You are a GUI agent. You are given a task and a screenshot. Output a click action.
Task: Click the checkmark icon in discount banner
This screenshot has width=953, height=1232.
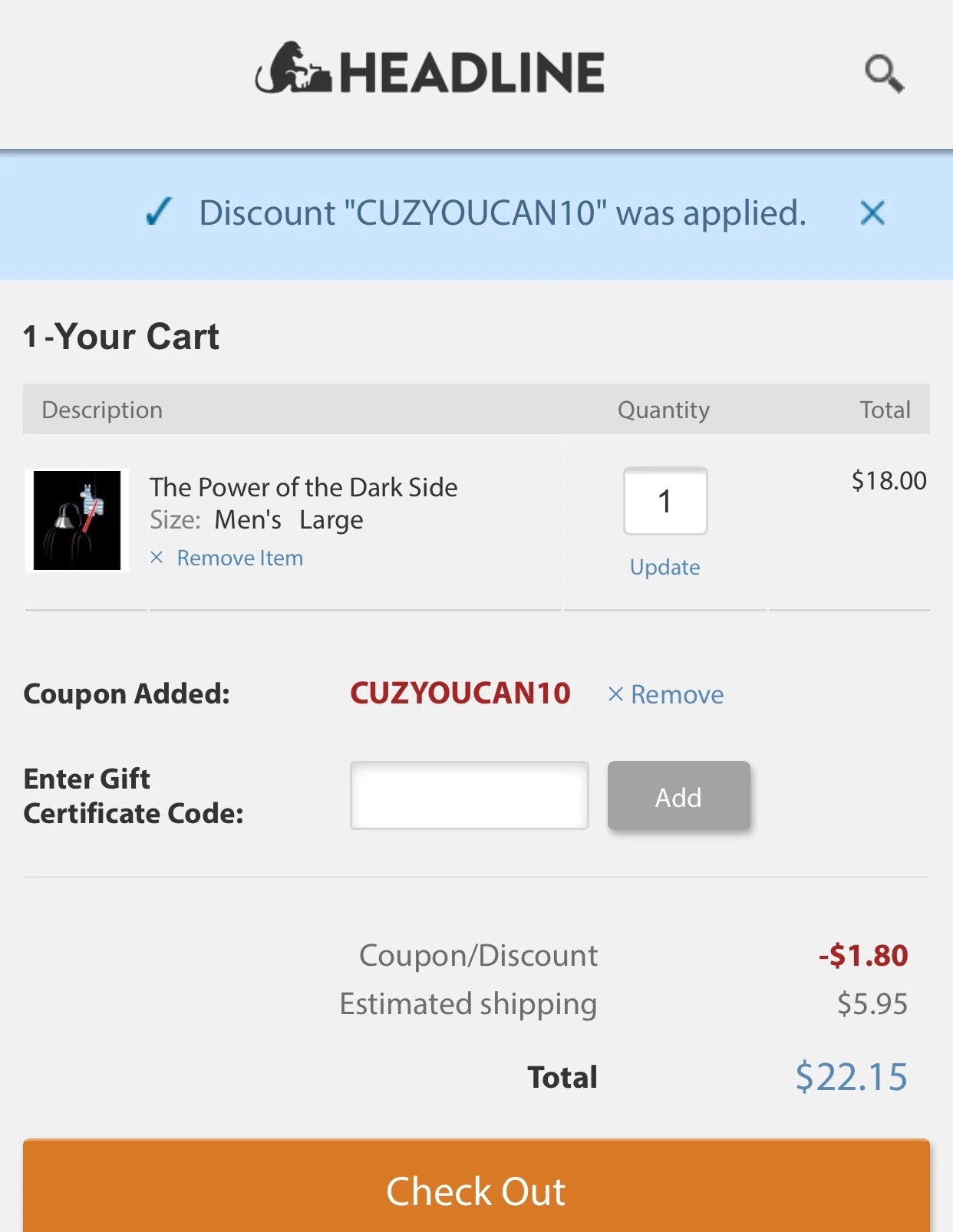pyautogui.click(x=159, y=212)
